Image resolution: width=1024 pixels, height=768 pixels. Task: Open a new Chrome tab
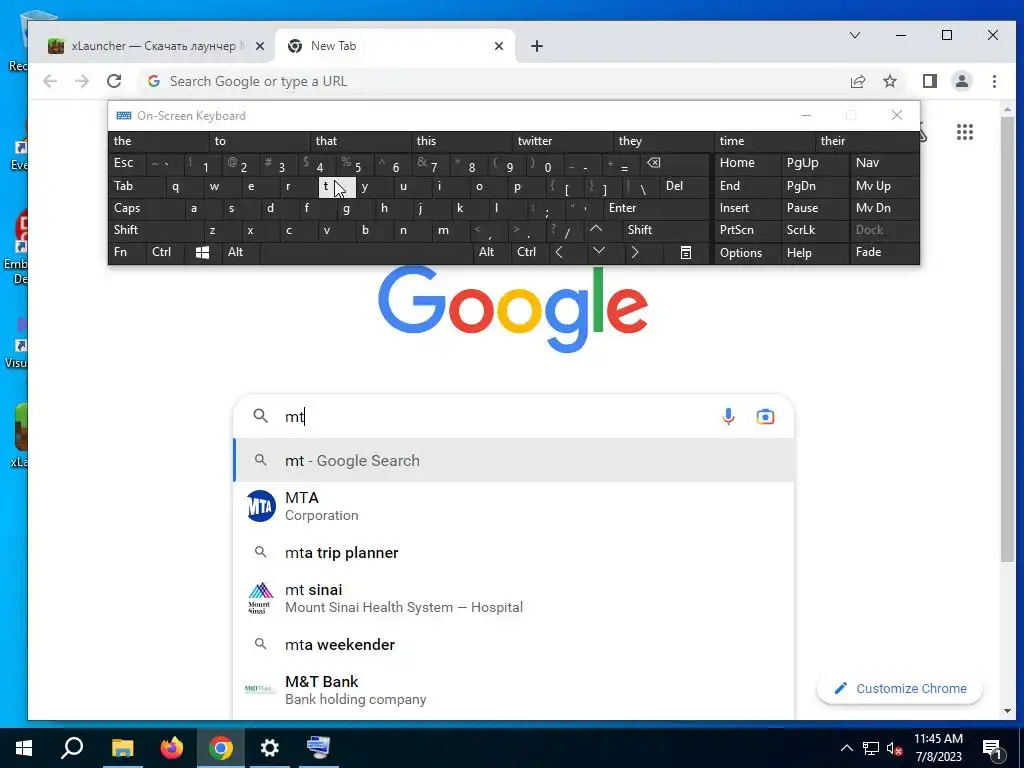coord(537,46)
